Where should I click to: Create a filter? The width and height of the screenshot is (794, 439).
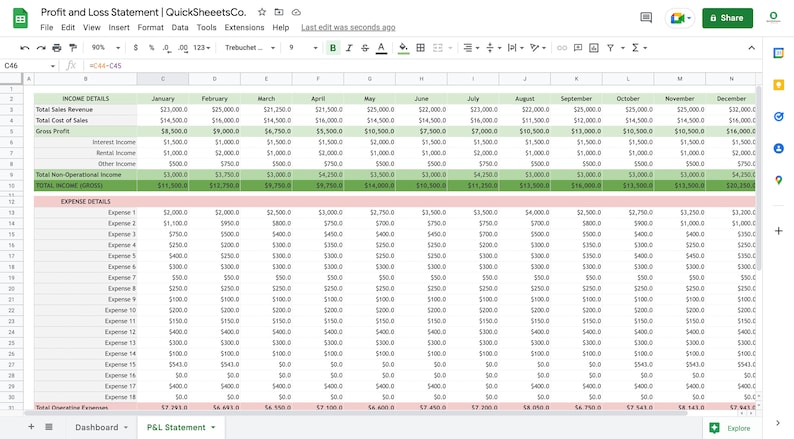(610, 48)
